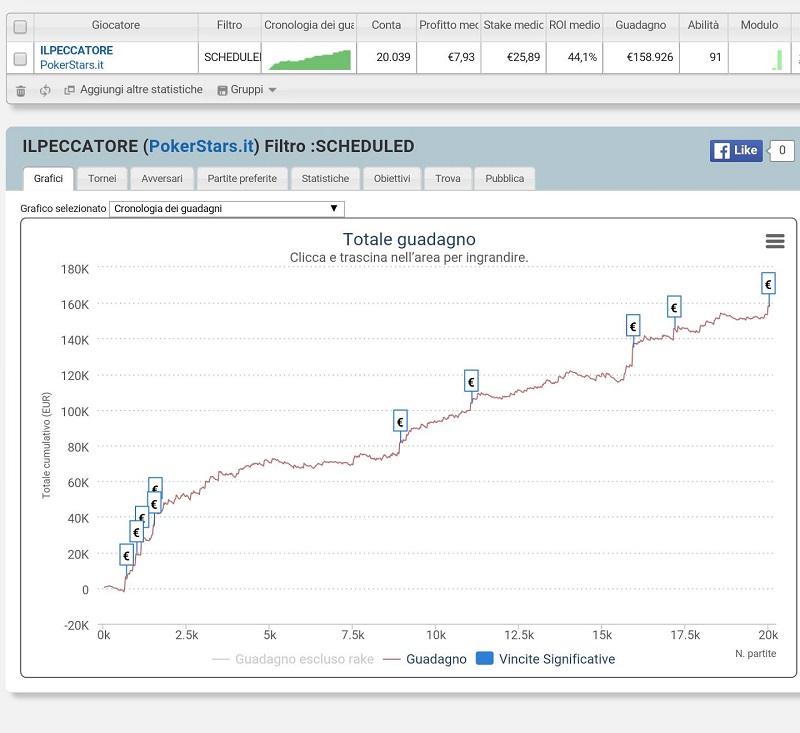Image resolution: width=800 pixels, height=733 pixels.
Task: Toggle Guadagno escluso rake legend series
Action: click(293, 659)
